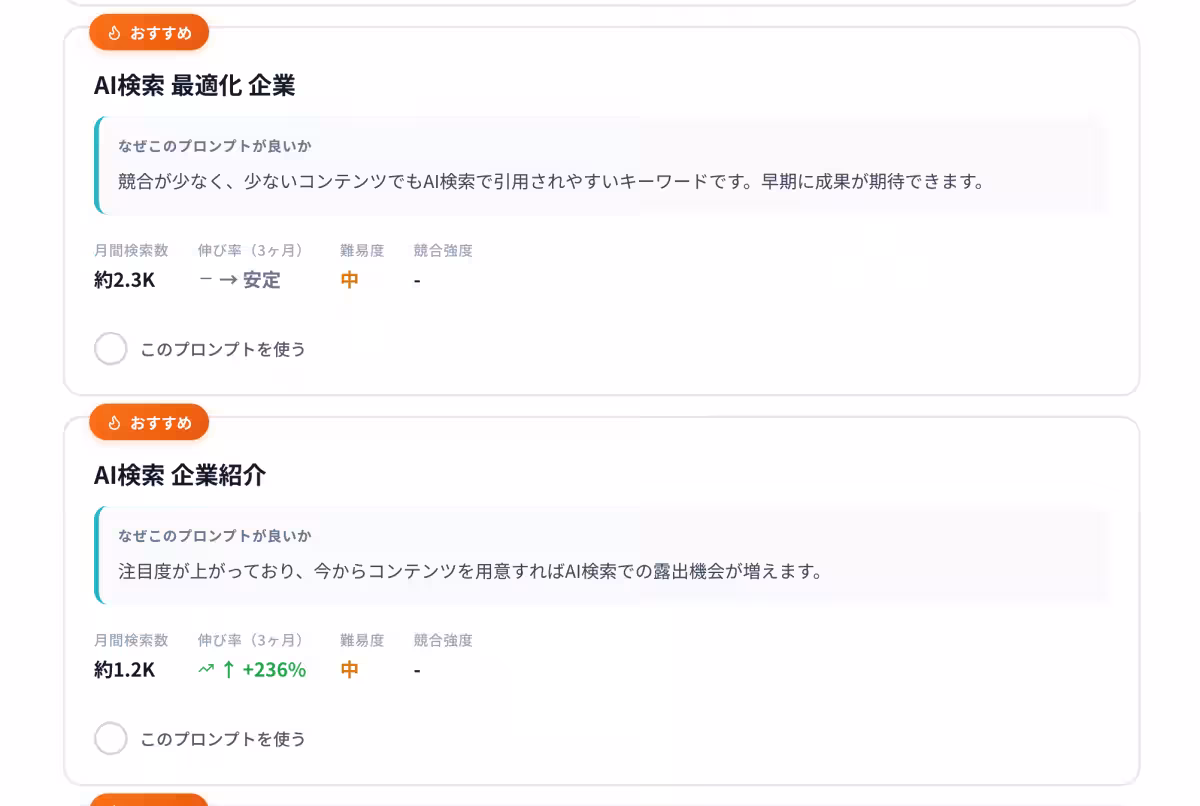
Task: Click the orange 中 difficulty marker on the top card
Action: (x=347, y=280)
